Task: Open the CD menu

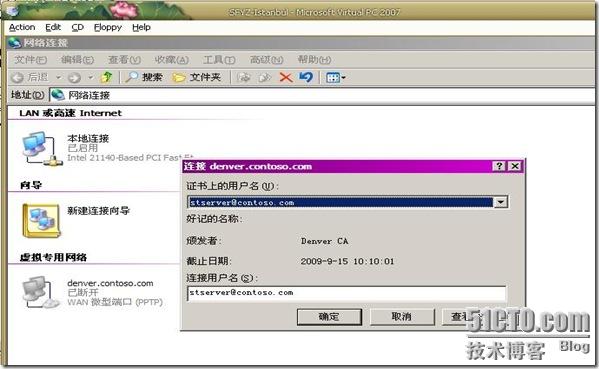Action: point(77,28)
